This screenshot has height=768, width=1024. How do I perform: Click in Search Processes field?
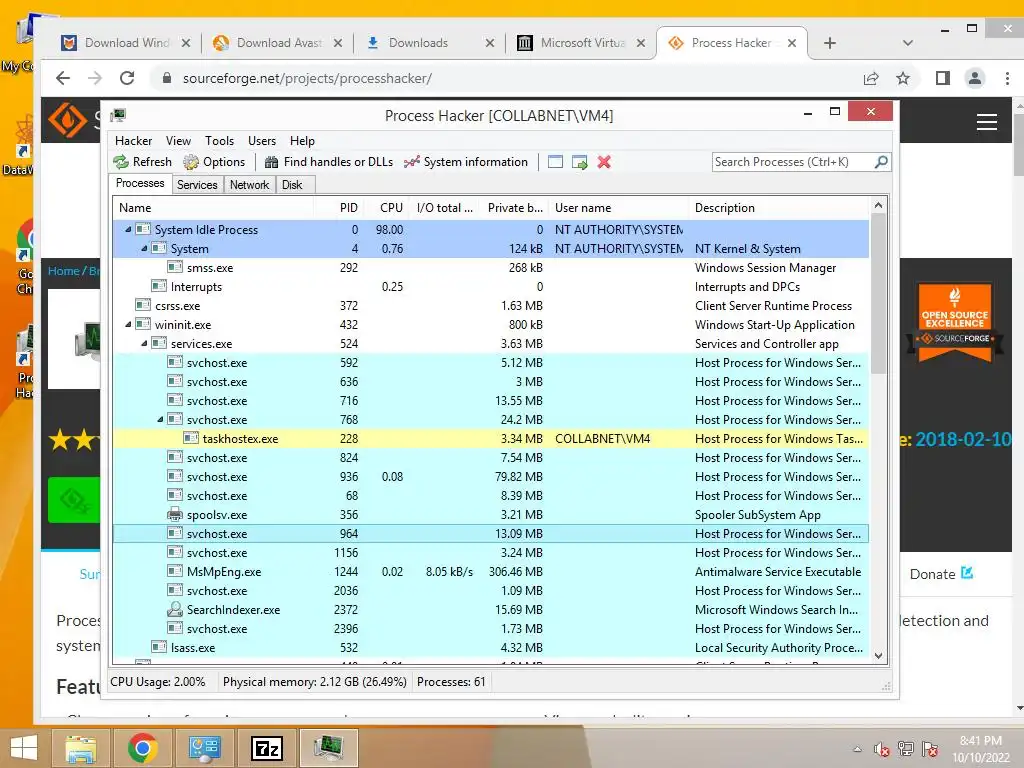coord(793,162)
